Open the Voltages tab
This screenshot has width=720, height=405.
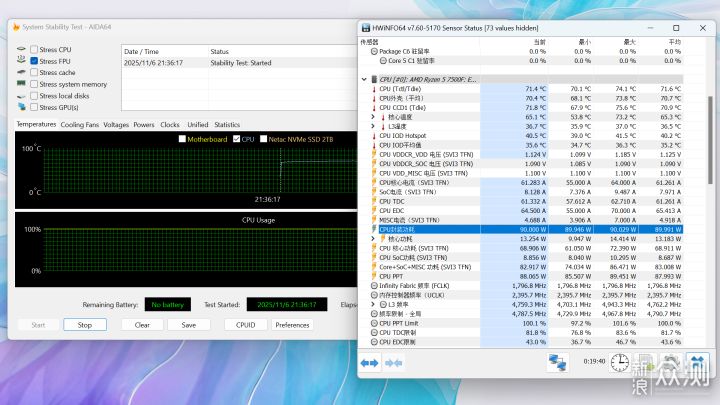coord(116,124)
